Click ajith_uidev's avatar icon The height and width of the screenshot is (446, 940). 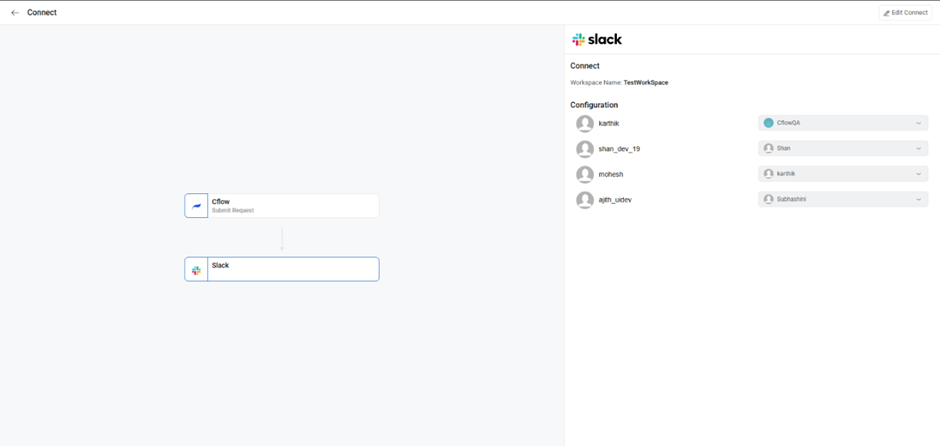pos(585,200)
